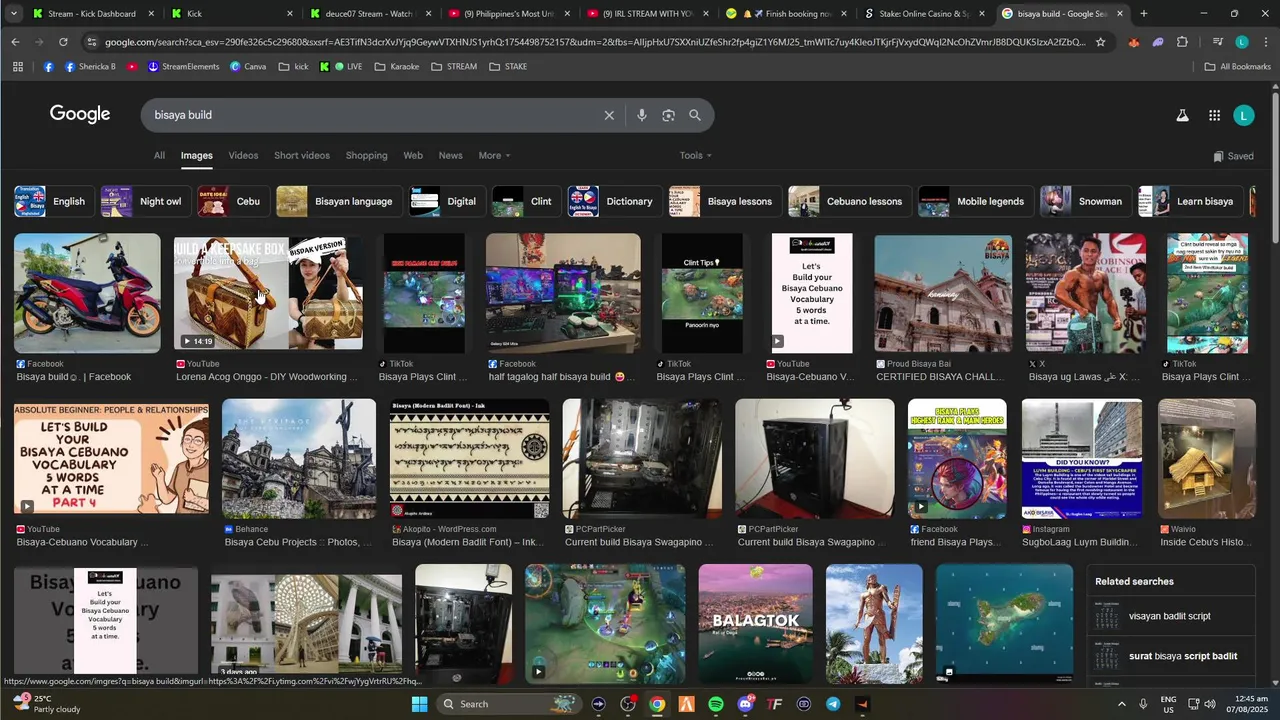
Task: Open the Facebook bookmark icon
Action: 49,67
